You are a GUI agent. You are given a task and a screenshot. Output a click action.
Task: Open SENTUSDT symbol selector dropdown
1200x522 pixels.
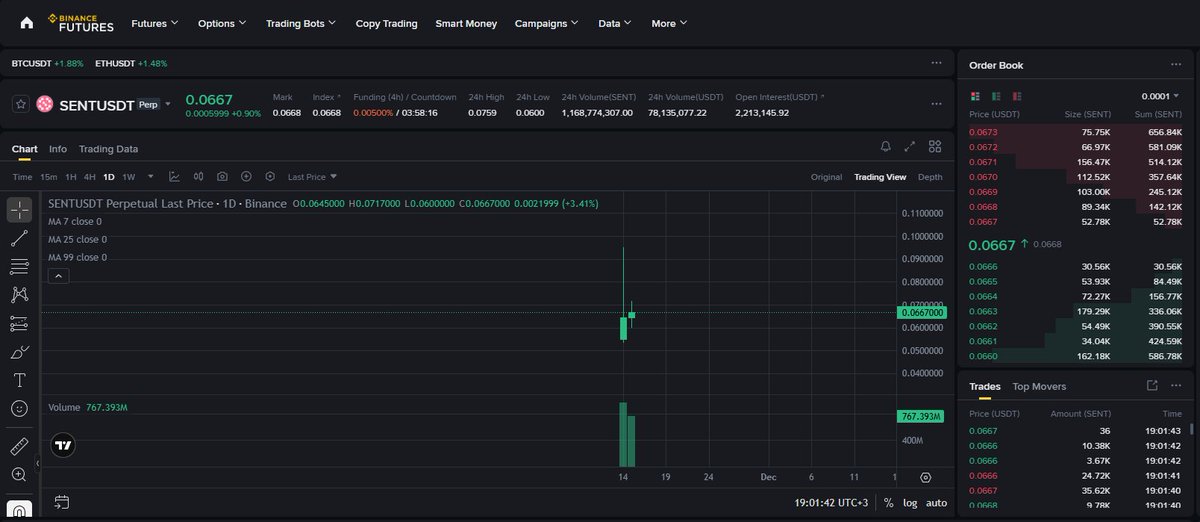coord(168,104)
